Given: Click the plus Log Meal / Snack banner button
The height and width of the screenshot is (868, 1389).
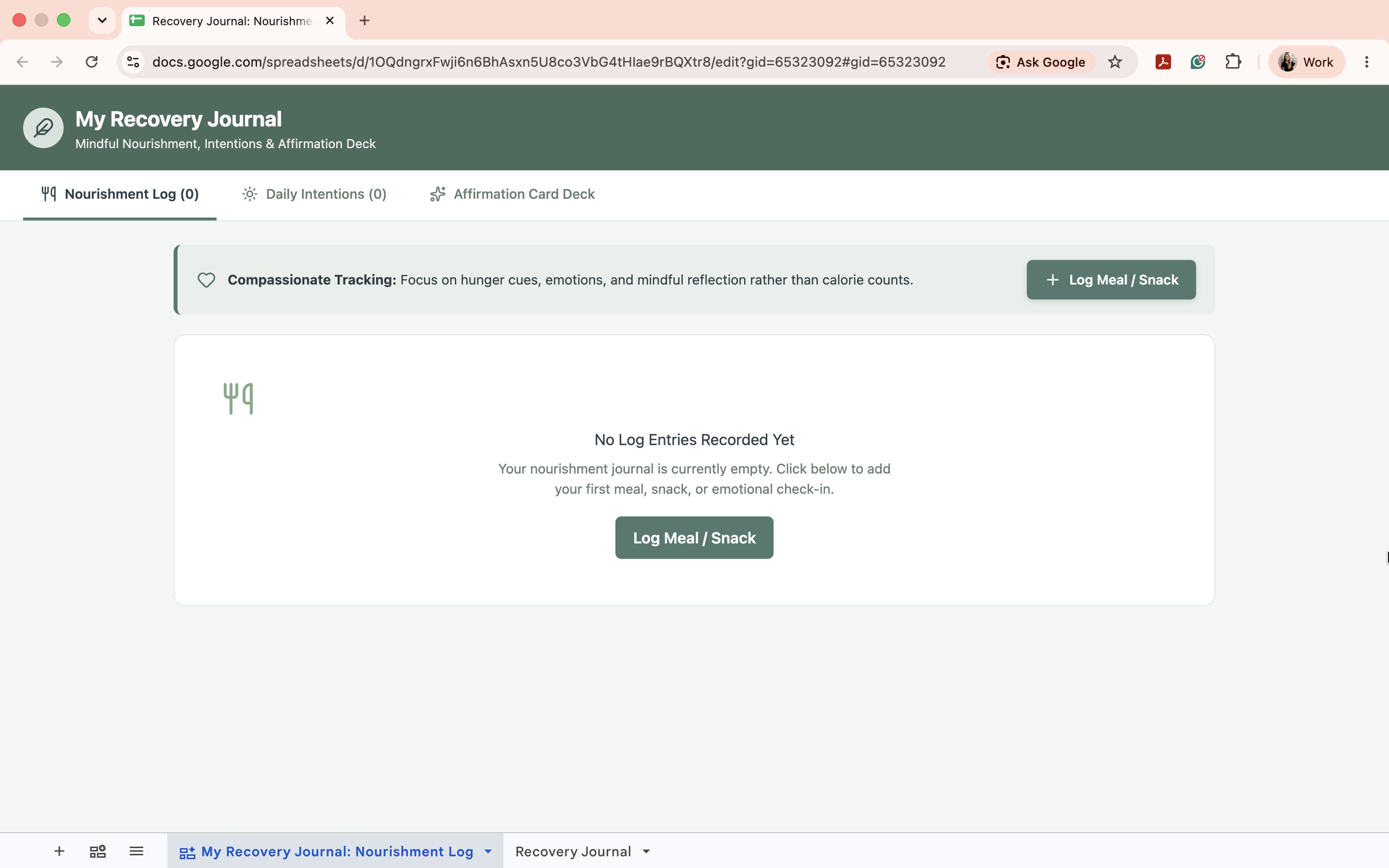Looking at the screenshot, I should 1111,279.
